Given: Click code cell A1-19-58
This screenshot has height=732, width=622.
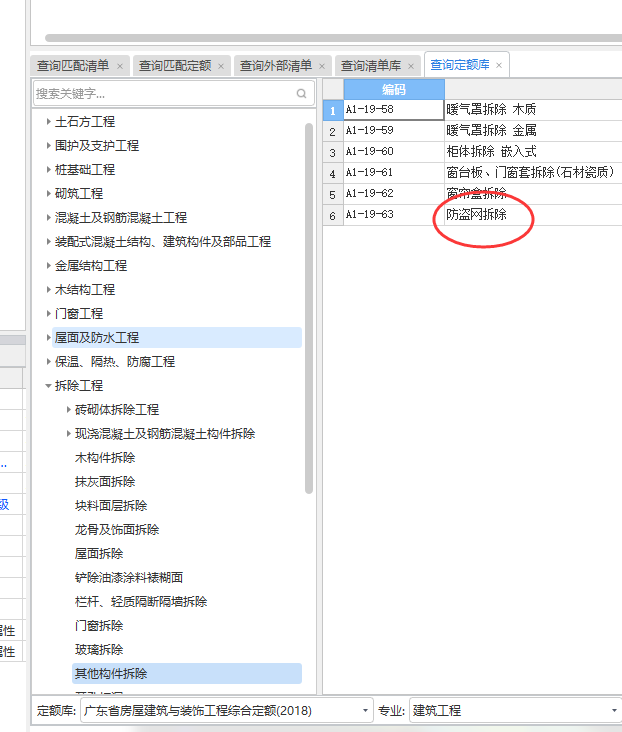Looking at the screenshot, I should point(394,110).
